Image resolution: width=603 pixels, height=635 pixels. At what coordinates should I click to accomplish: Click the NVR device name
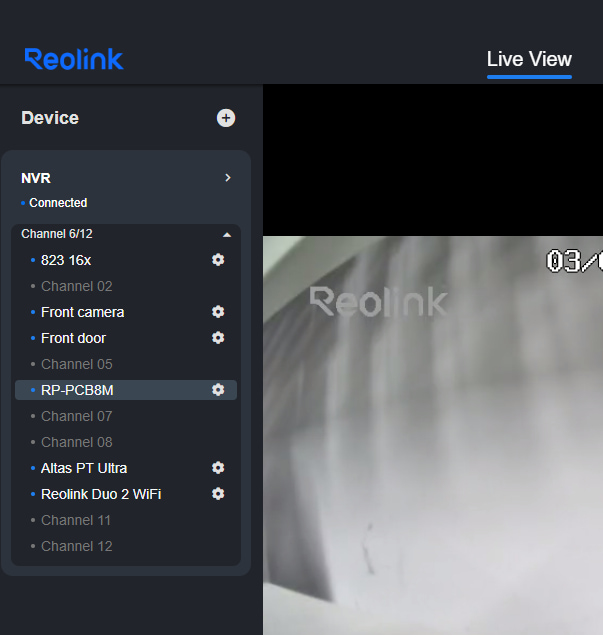coord(36,178)
